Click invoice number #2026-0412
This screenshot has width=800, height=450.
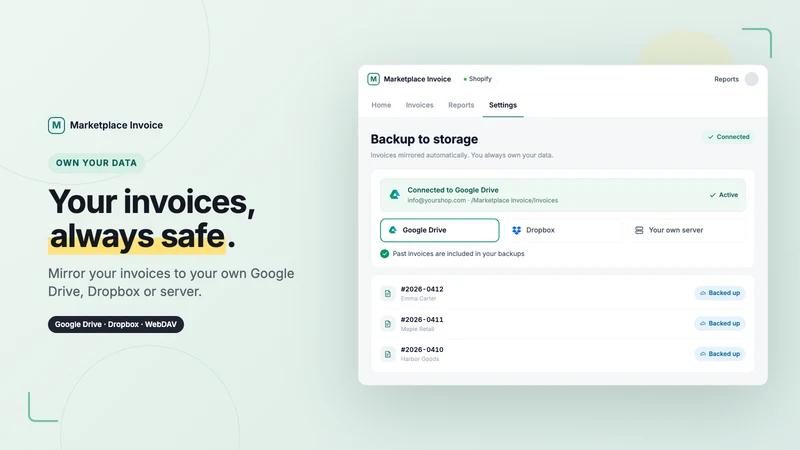pyautogui.click(x=422, y=289)
